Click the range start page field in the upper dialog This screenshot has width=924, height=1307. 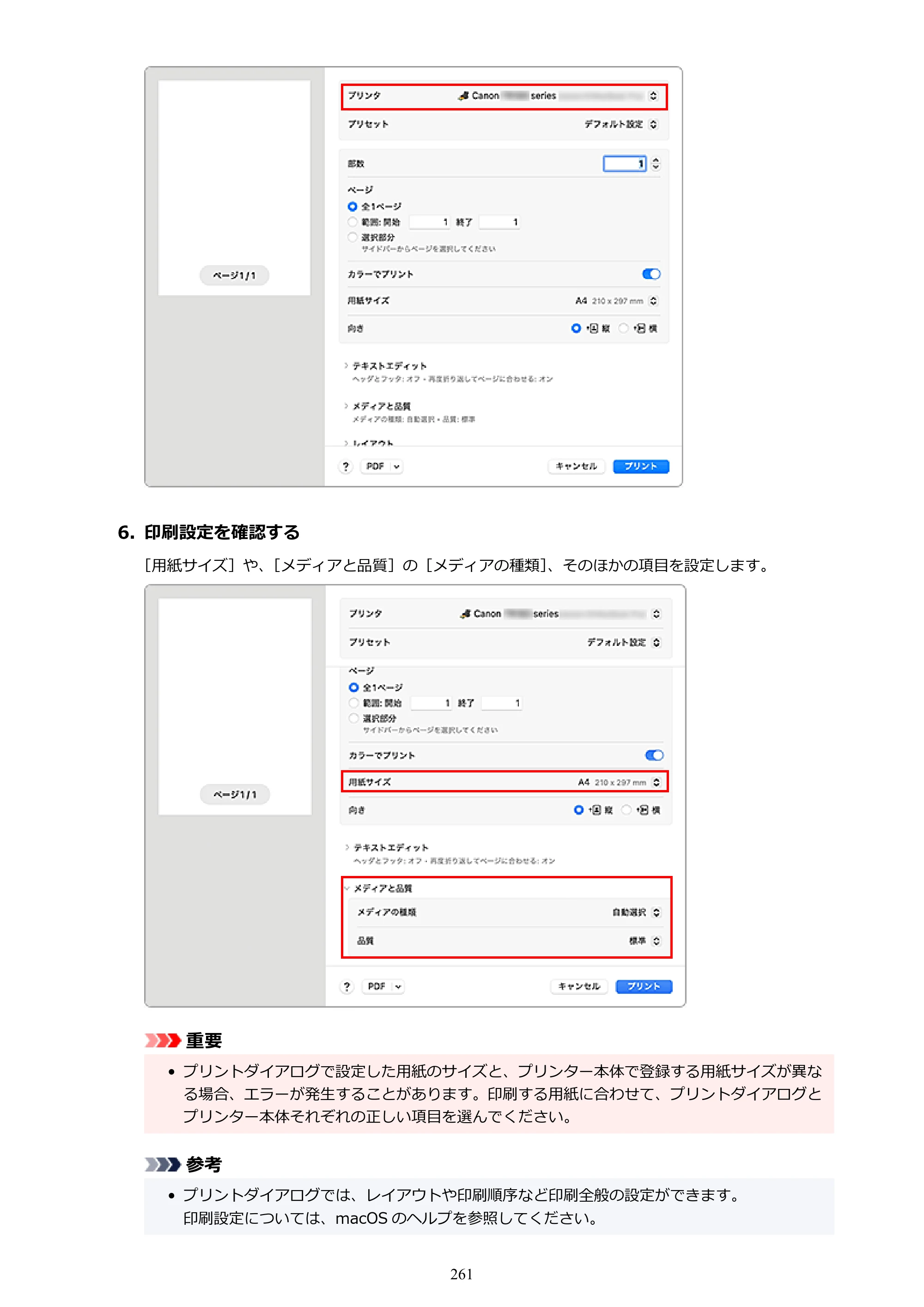coord(431,222)
